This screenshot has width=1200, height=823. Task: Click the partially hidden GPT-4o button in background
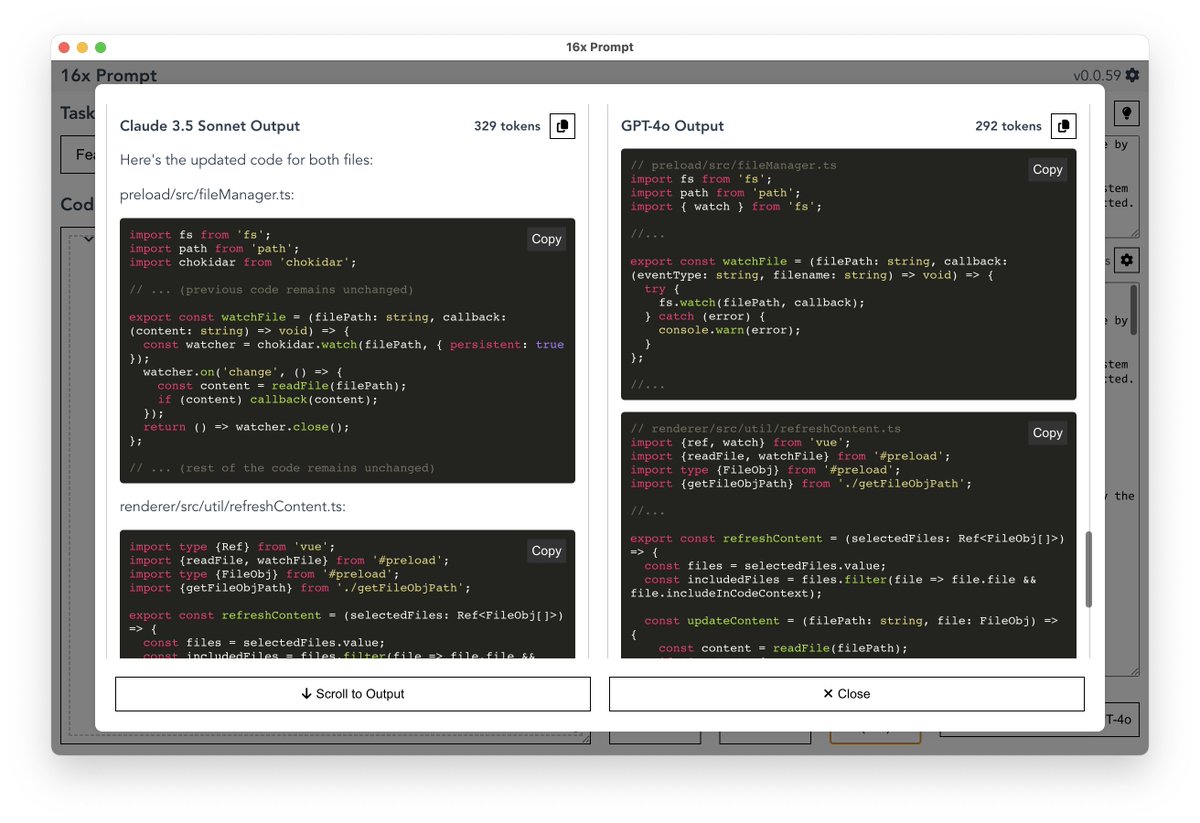[1122, 719]
